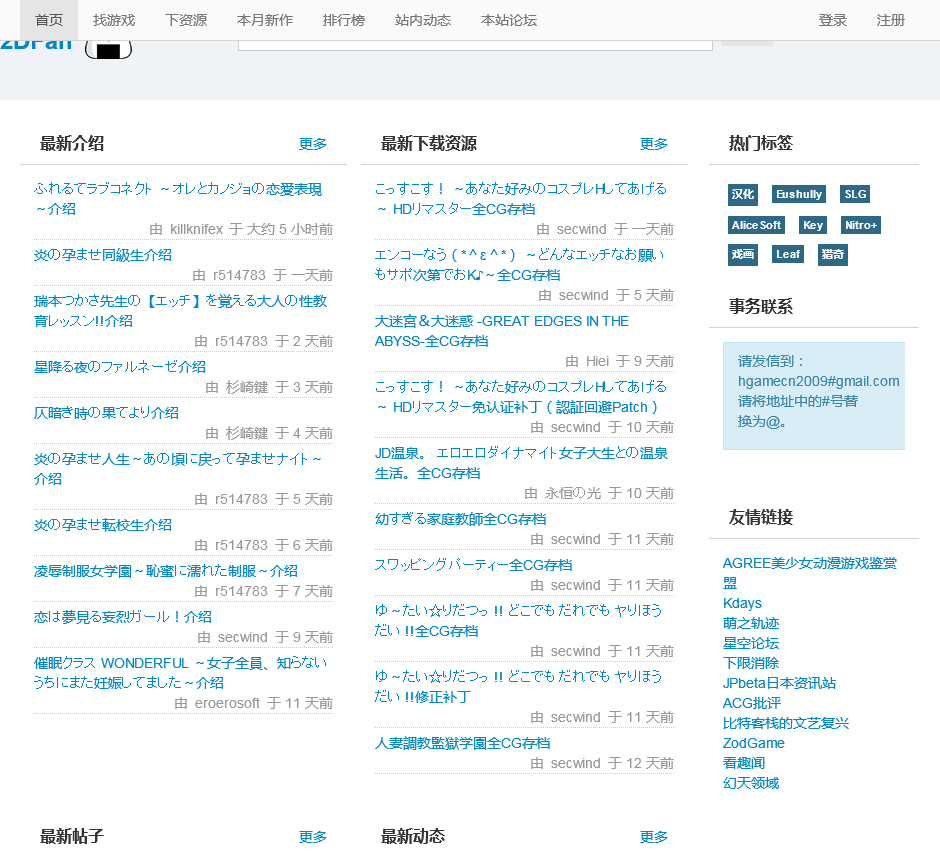
Task: Open the 星空论坛 friend link
Action: 751,643
